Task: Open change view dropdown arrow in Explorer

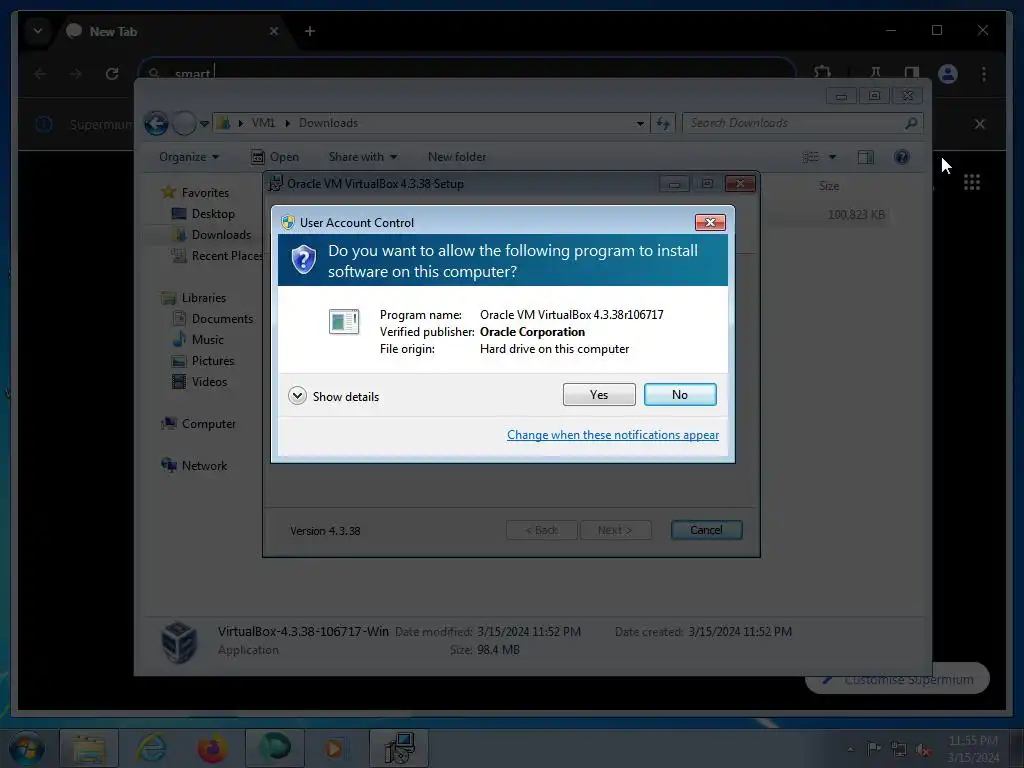Action: click(x=832, y=157)
